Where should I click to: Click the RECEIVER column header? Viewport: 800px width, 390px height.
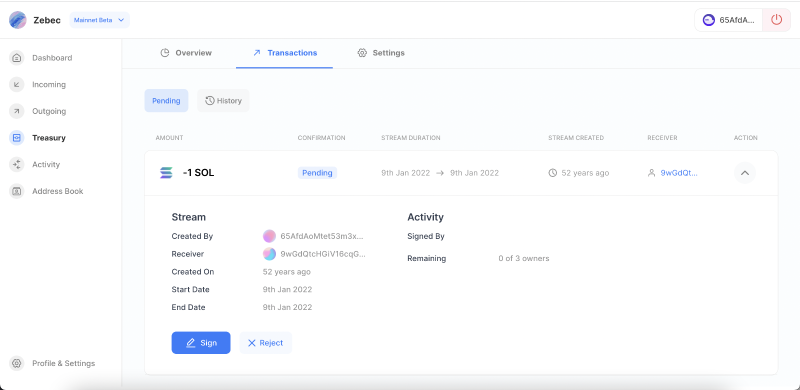point(662,138)
